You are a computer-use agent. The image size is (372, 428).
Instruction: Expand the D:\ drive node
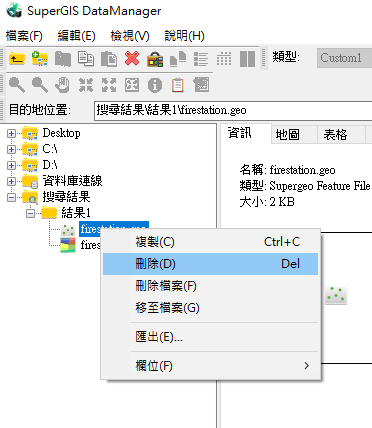point(11,165)
